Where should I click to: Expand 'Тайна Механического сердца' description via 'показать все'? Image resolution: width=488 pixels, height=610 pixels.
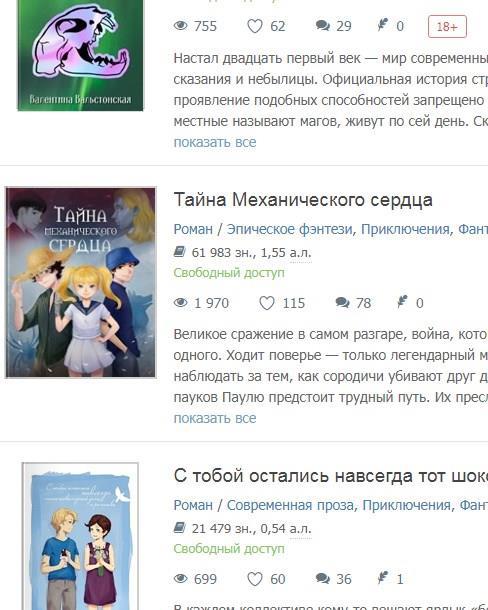pos(215,418)
